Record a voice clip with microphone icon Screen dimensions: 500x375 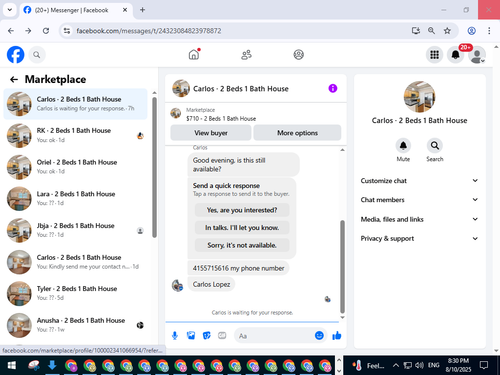175,335
